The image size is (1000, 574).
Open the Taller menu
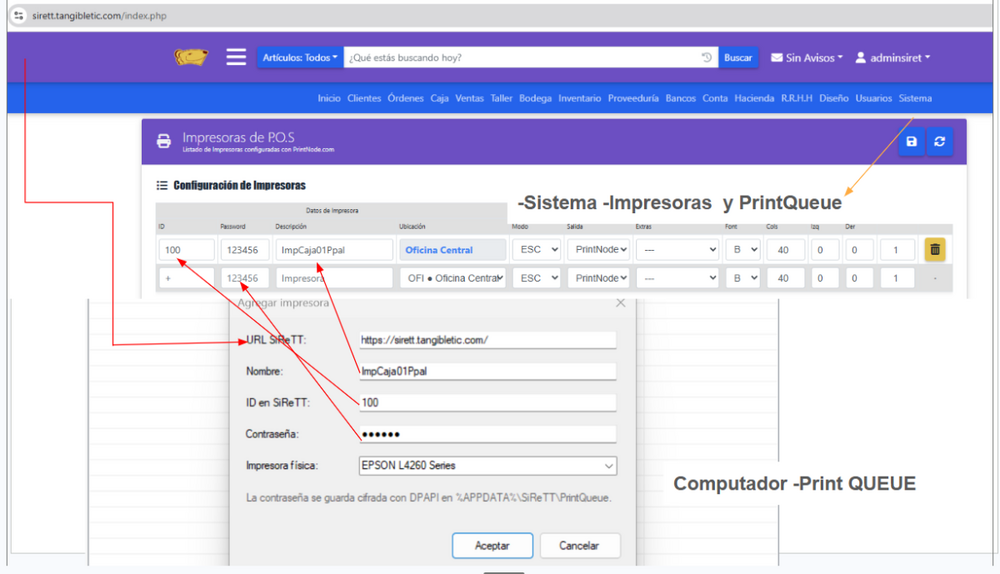coord(501,98)
